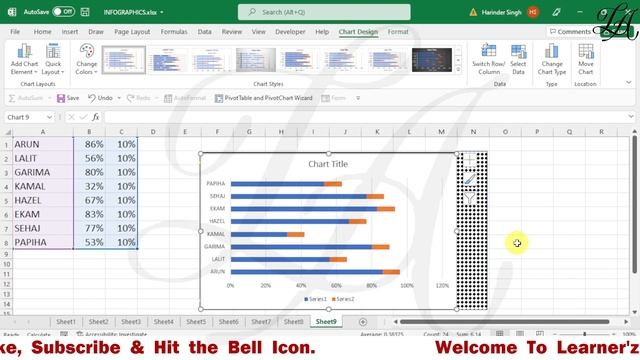Select the dark chart style thumbnail
This screenshot has height=360, width=640.
(x=432, y=60)
